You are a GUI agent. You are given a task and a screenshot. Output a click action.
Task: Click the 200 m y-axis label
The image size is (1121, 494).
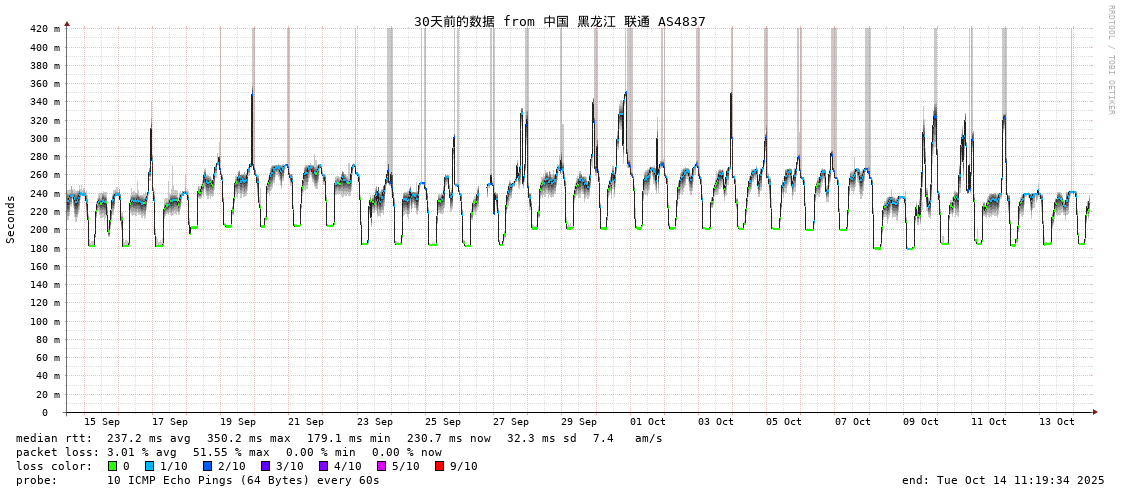point(44,230)
